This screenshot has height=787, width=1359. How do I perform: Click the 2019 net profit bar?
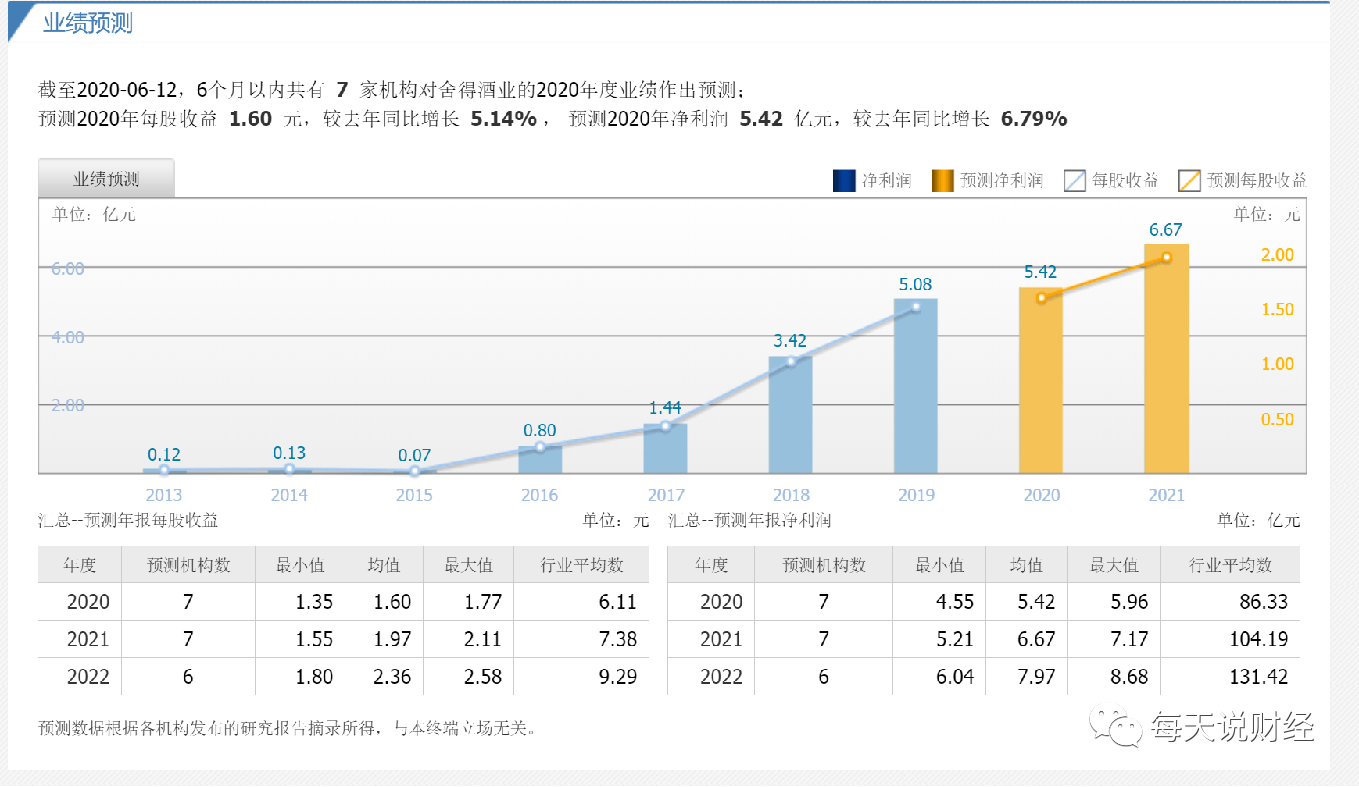tap(916, 386)
